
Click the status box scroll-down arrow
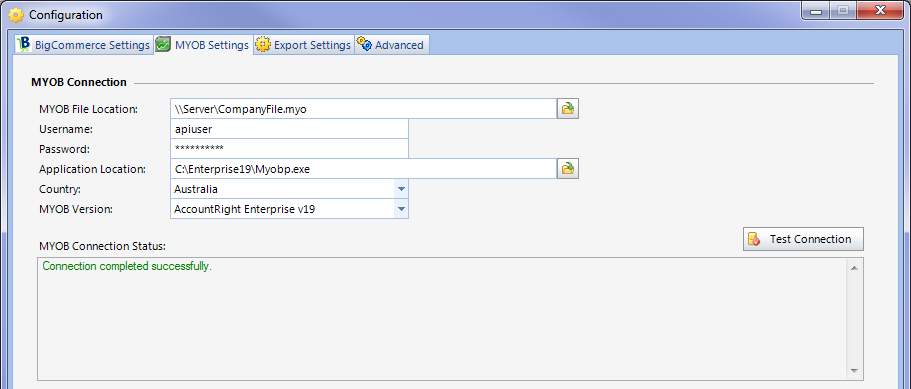[854, 370]
